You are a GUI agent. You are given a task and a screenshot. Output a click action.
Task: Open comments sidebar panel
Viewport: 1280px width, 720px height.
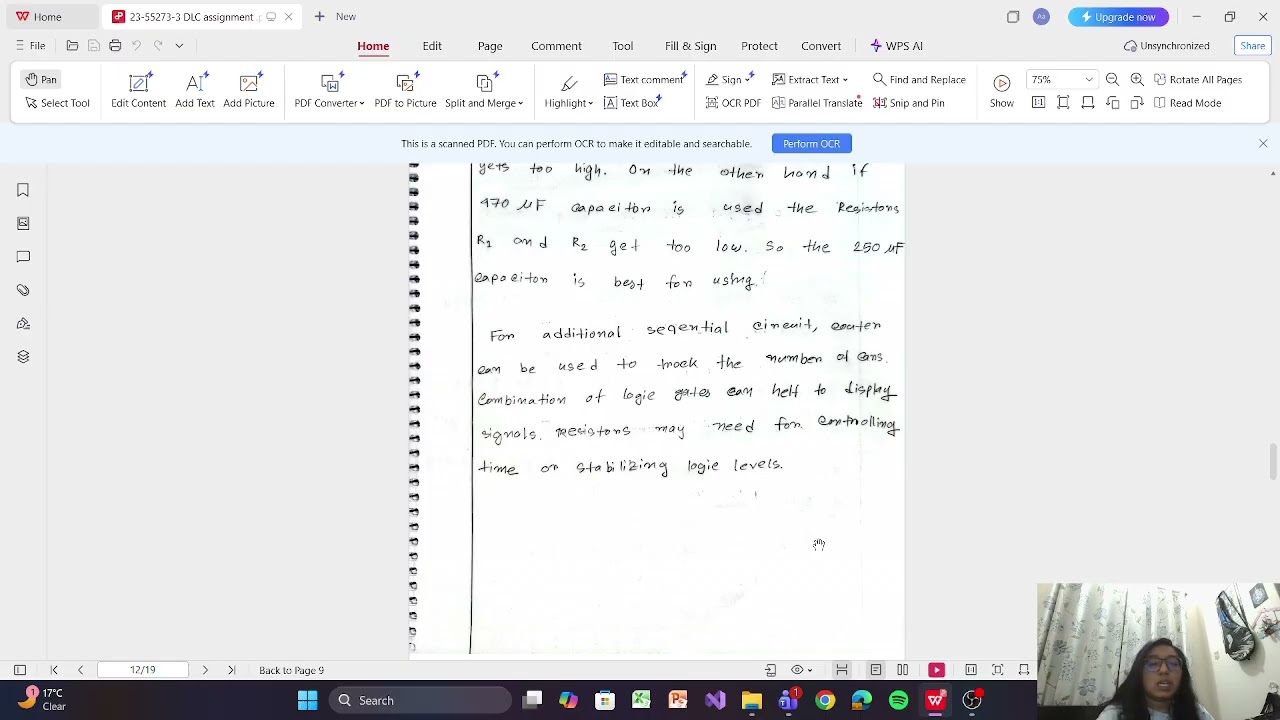[23, 257]
